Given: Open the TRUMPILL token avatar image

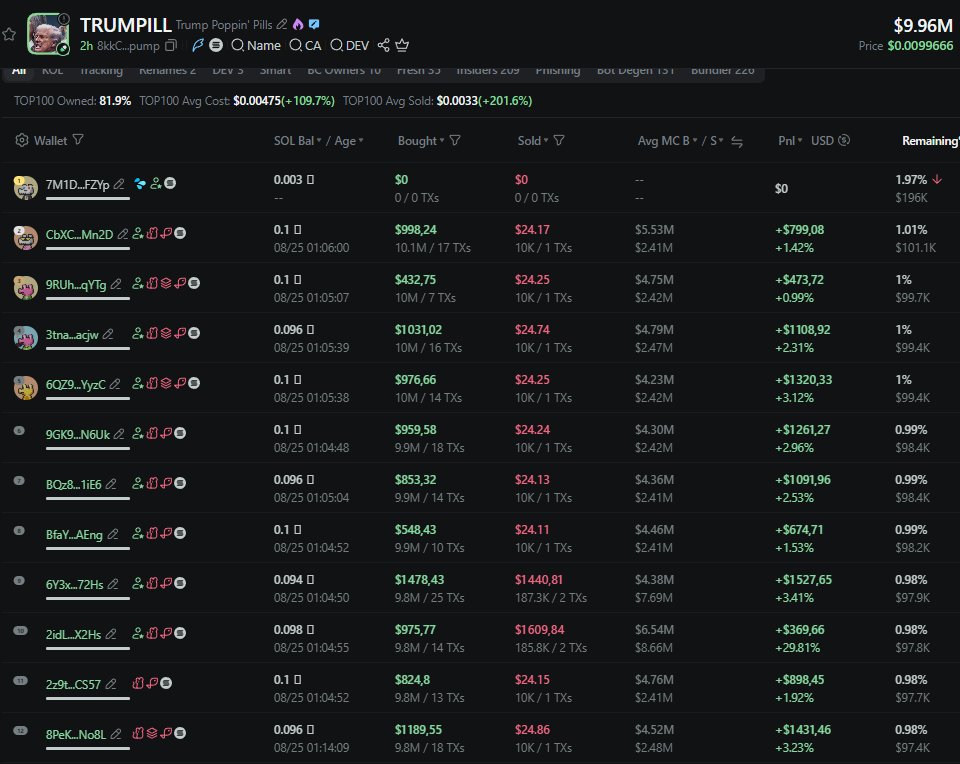Looking at the screenshot, I should [x=48, y=34].
